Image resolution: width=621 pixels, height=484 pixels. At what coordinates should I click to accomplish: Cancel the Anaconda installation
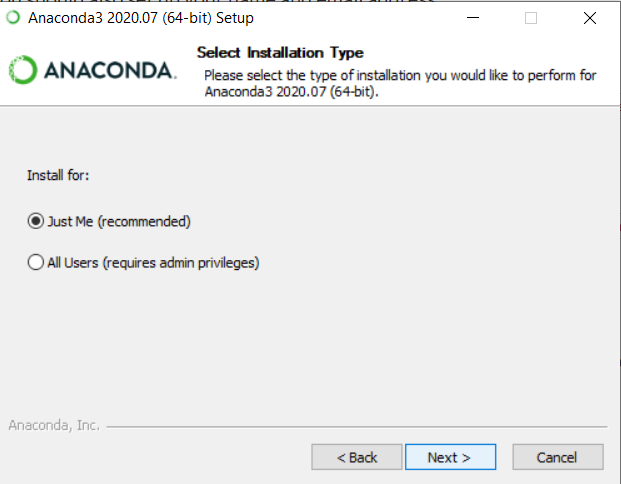coord(557,457)
